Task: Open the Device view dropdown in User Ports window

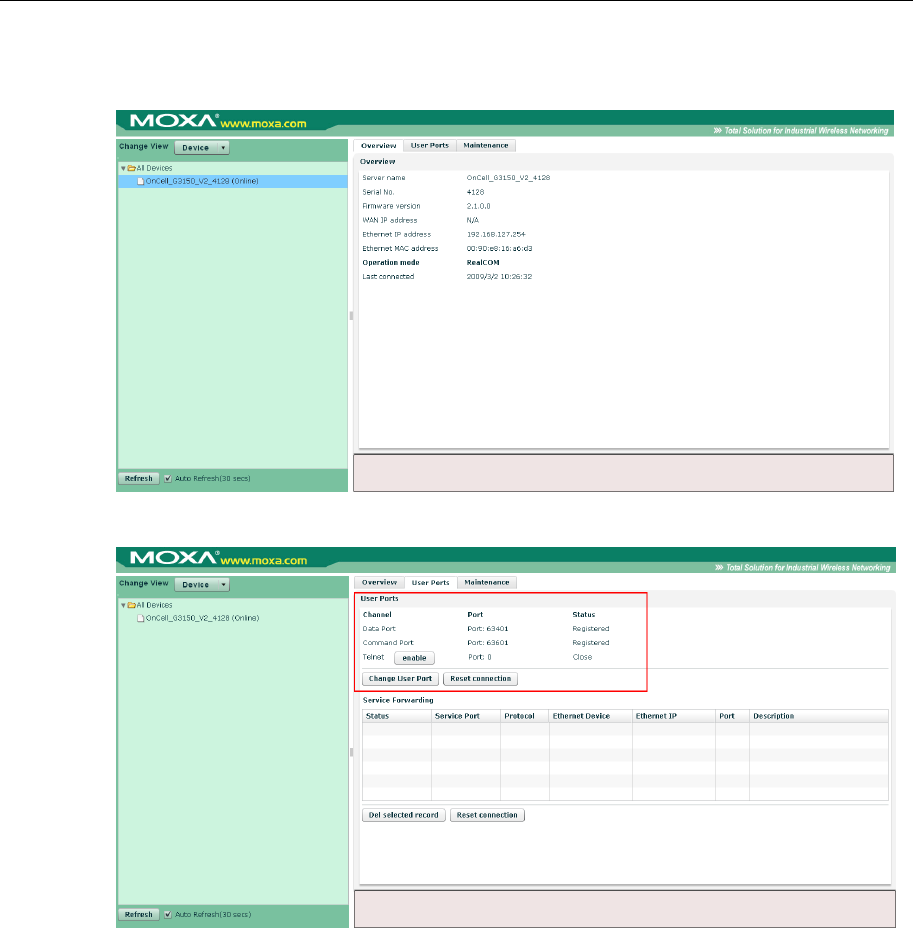Action: click(202, 584)
